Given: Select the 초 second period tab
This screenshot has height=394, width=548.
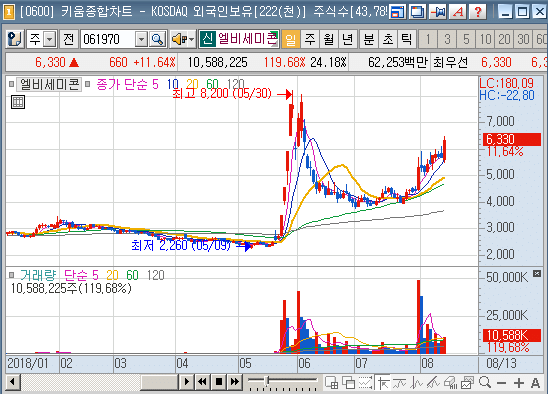Looking at the screenshot, I should [388, 39].
